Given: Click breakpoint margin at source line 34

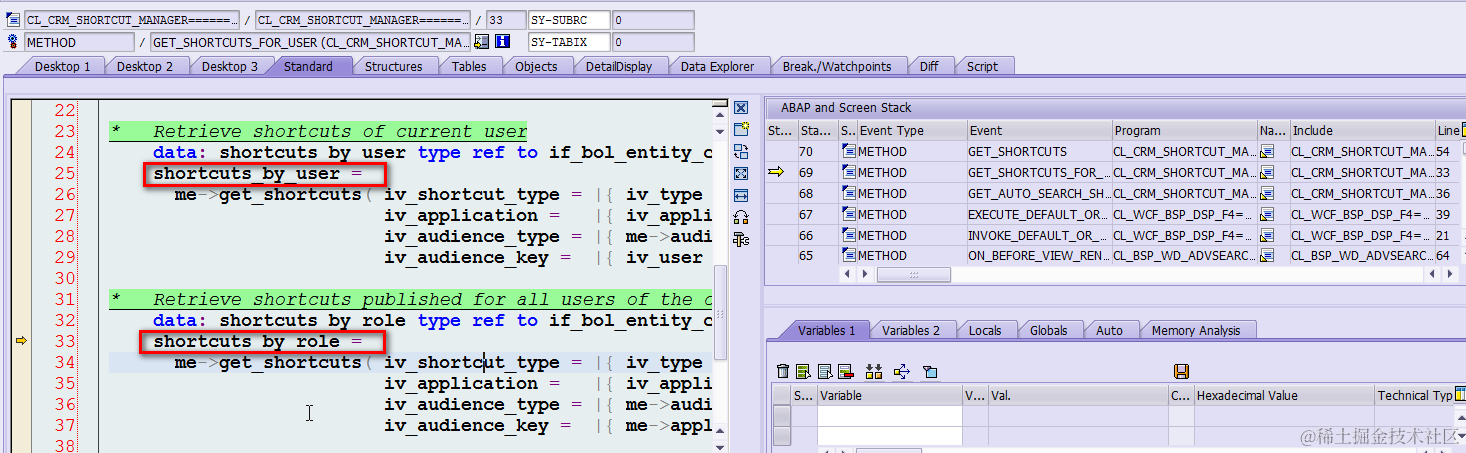Looking at the screenshot, I should click(21, 362).
